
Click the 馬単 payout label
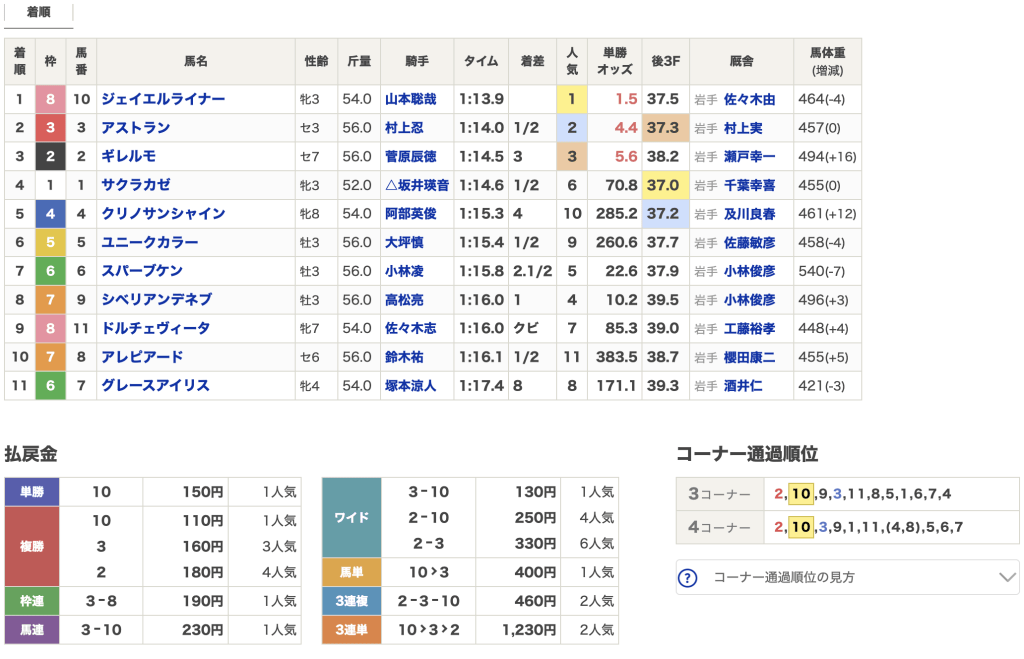351,572
